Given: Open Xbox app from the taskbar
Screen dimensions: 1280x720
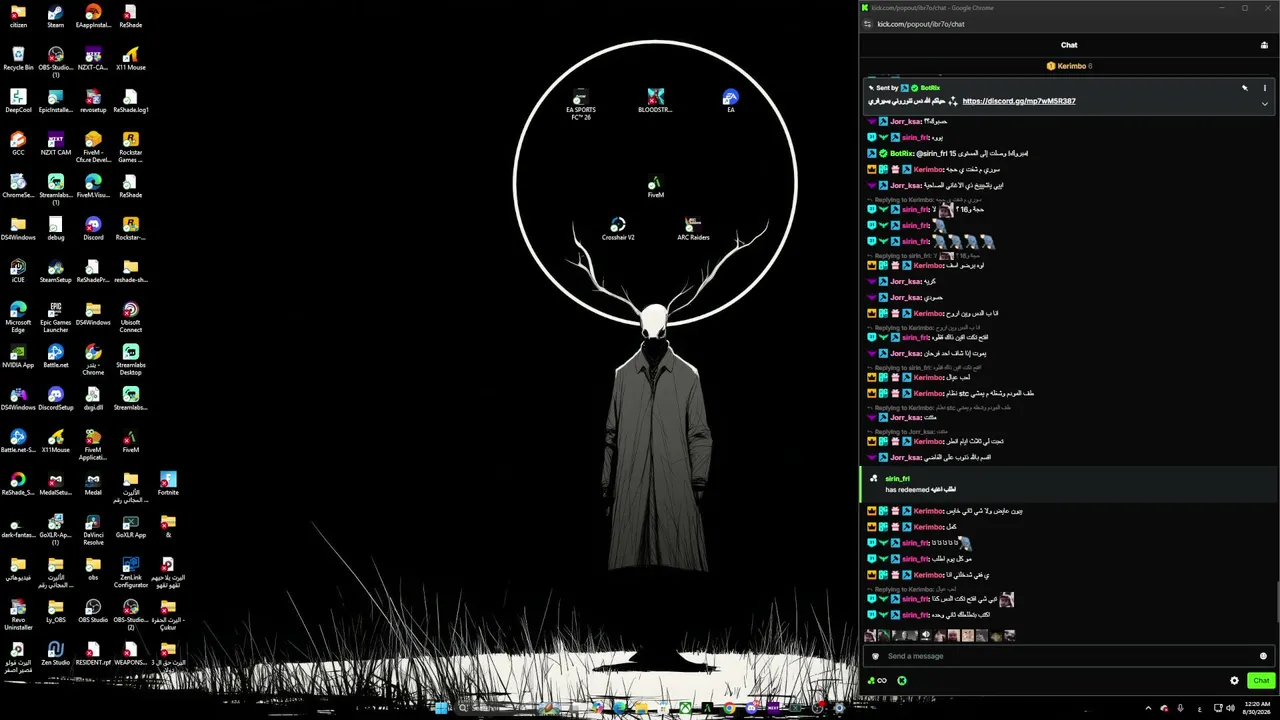Looking at the screenshot, I should pyautogui.click(x=685, y=708).
